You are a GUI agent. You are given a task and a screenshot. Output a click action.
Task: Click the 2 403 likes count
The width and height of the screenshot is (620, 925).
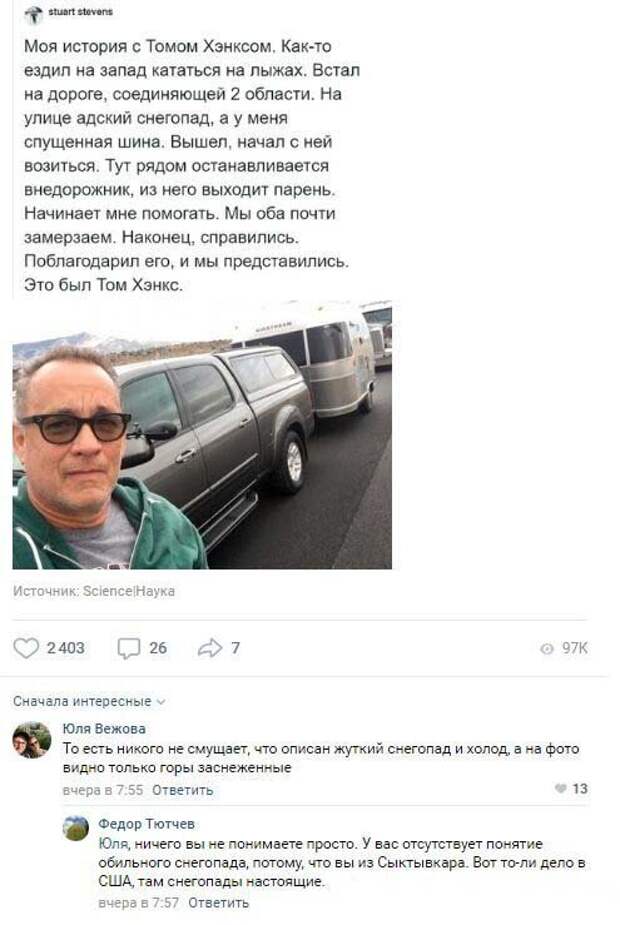[65, 648]
